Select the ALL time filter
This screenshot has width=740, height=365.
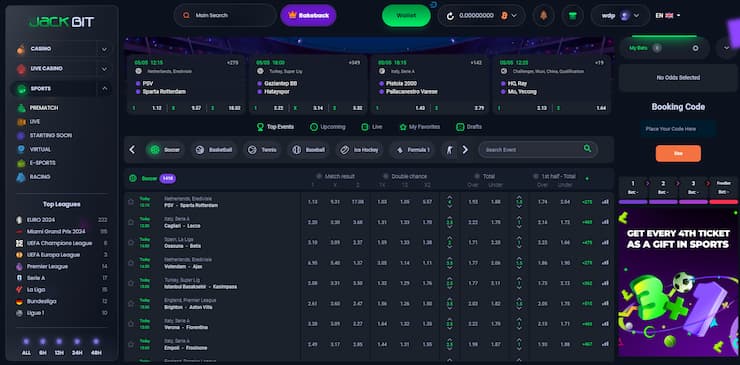[26, 347]
